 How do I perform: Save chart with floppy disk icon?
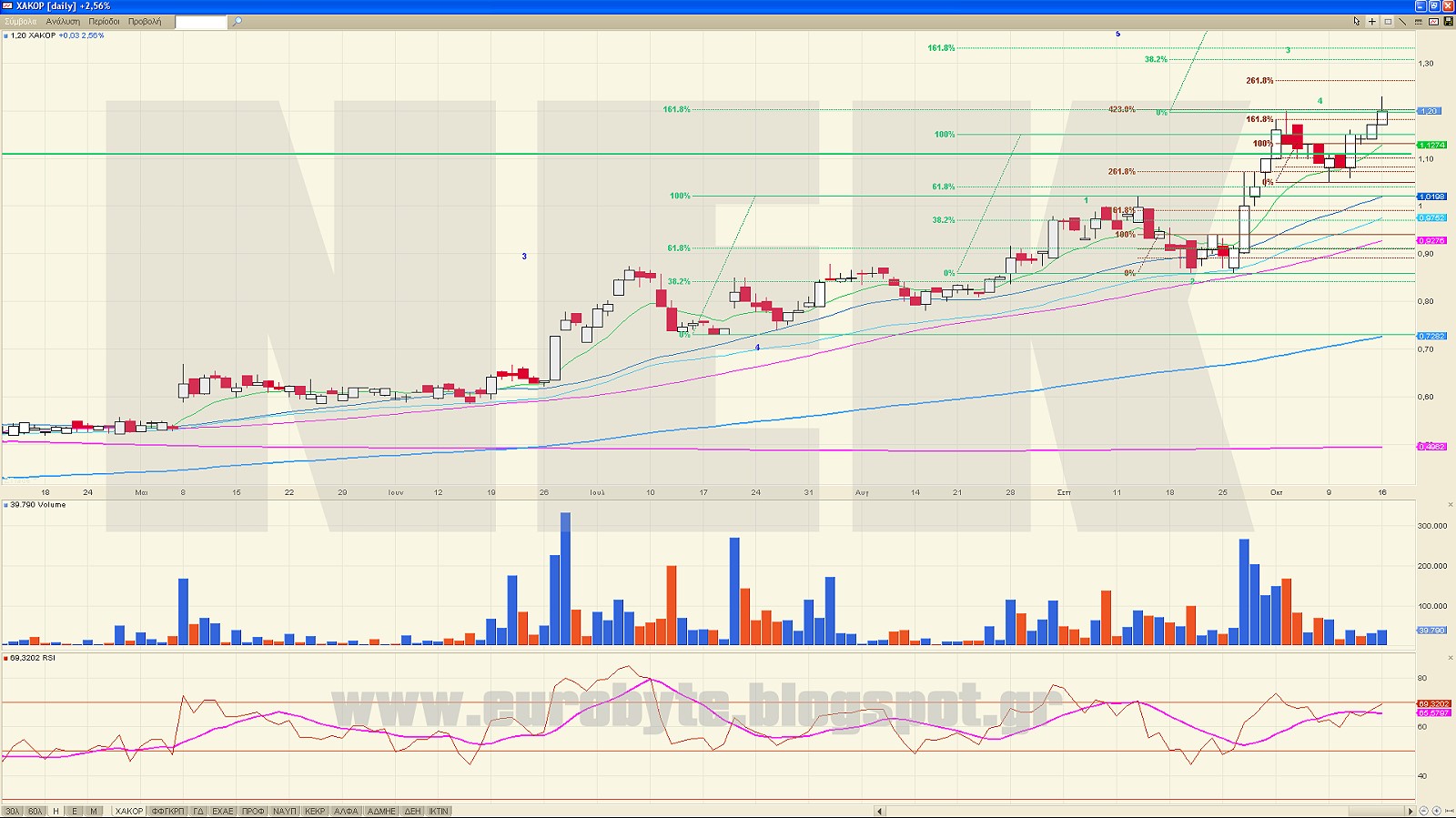pos(1448,22)
